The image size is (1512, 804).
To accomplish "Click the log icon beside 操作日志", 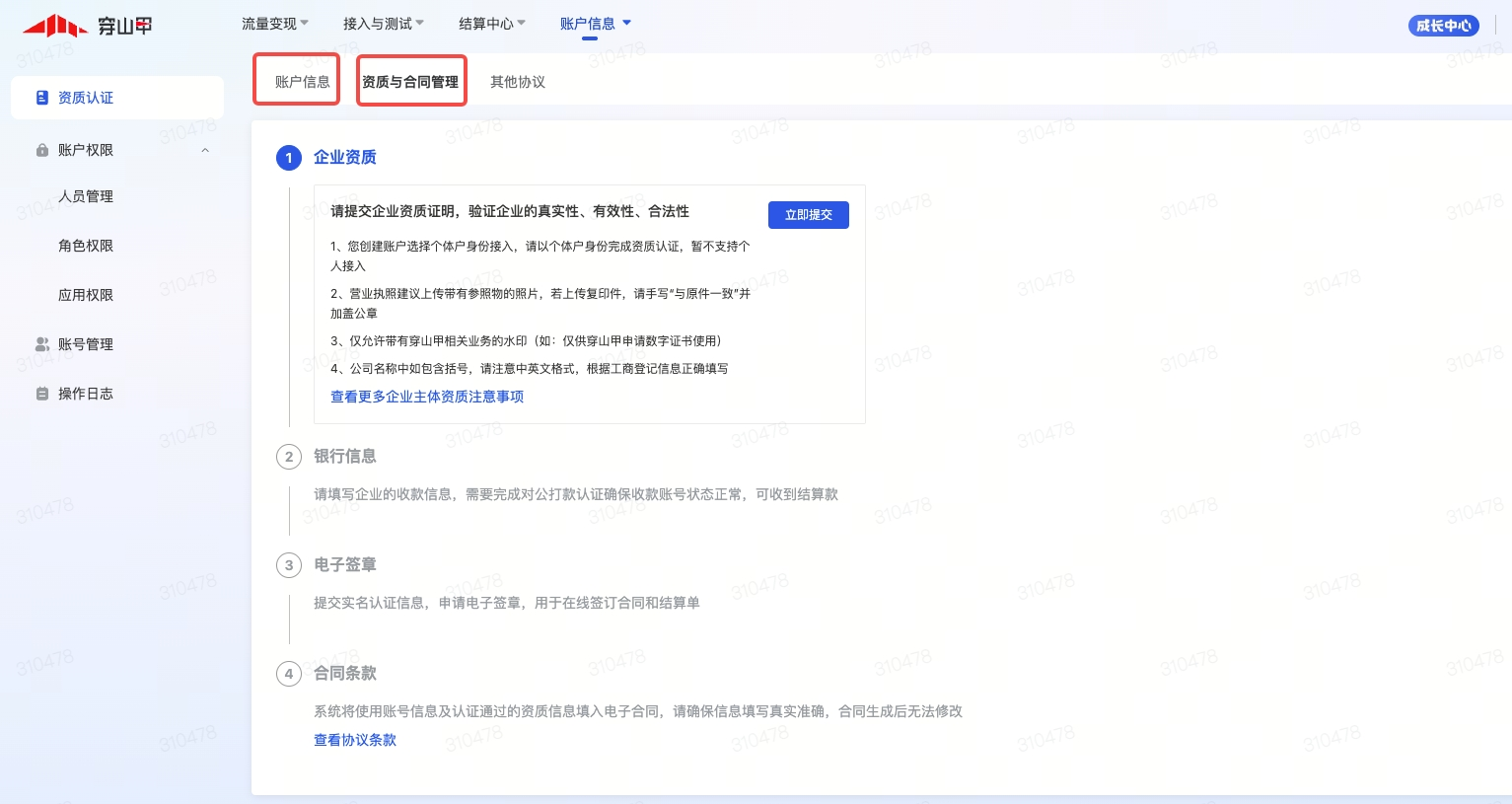I will tap(41, 394).
